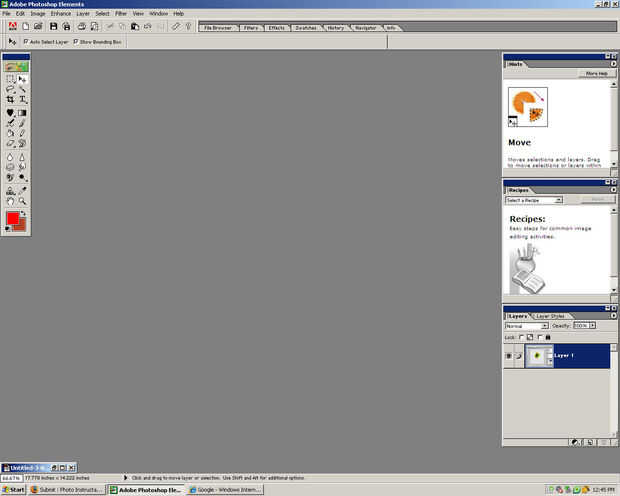Open the Layer menu
The width and height of the screenshot is (620, 496).
click(83, 13)
